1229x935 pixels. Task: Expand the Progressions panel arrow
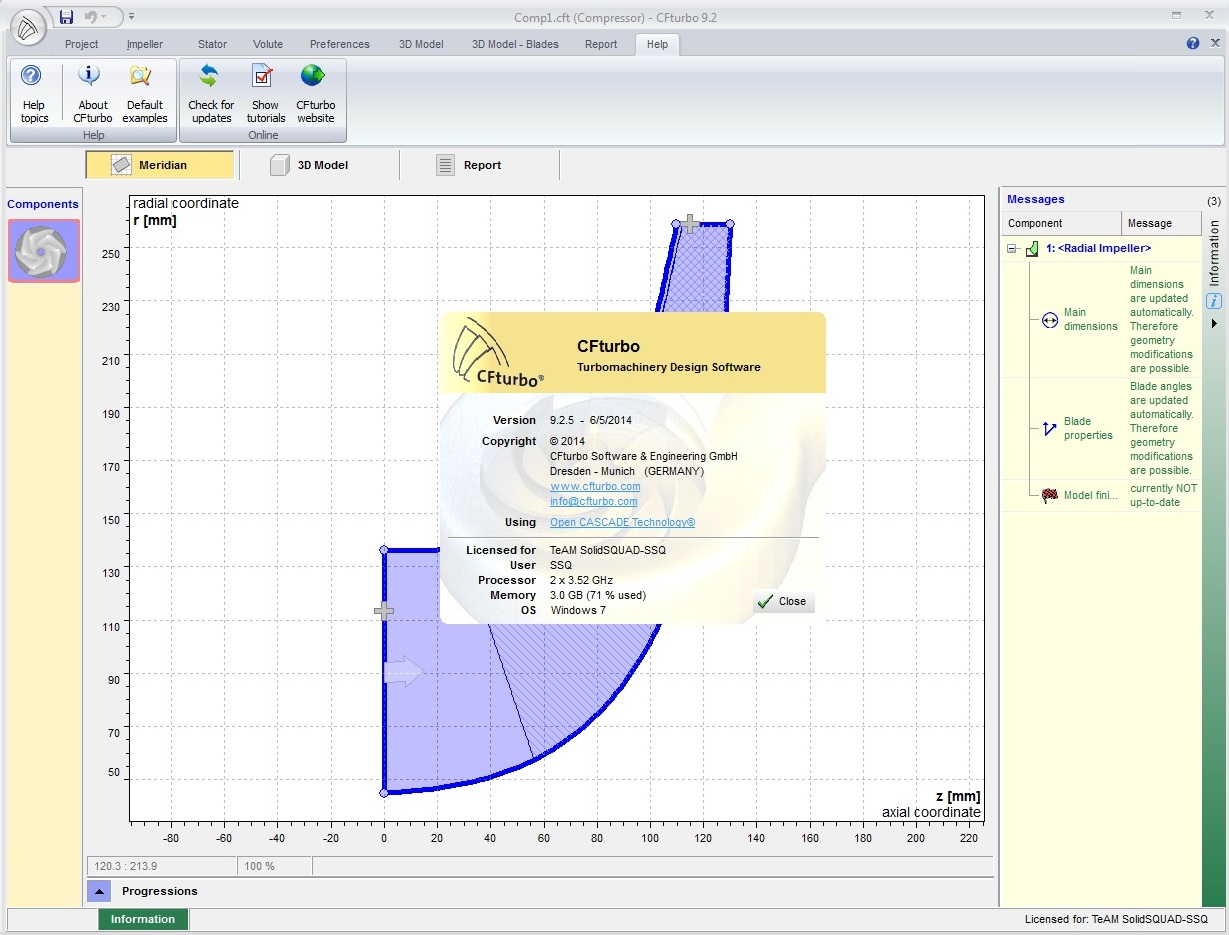tap(99, 891)
